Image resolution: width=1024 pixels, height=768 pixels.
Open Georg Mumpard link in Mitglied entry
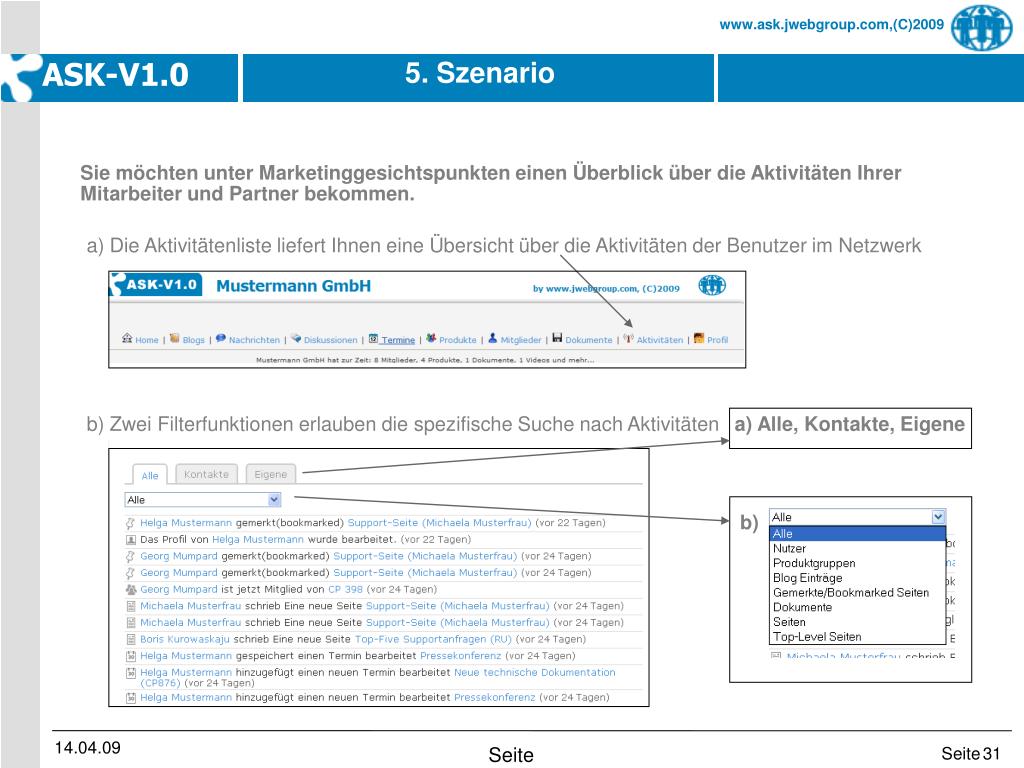(x=179, y=590)
